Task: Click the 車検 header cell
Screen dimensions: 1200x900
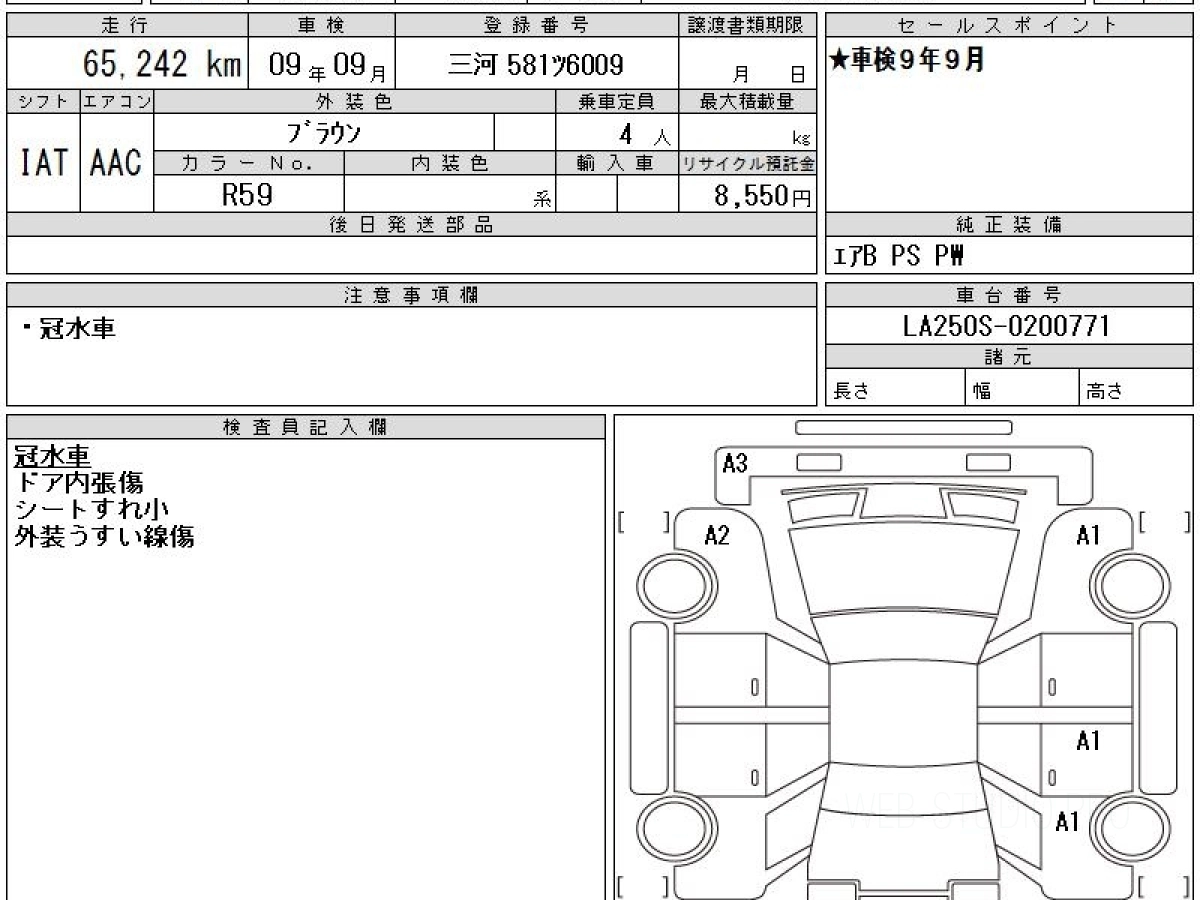Action: [320, 26]
